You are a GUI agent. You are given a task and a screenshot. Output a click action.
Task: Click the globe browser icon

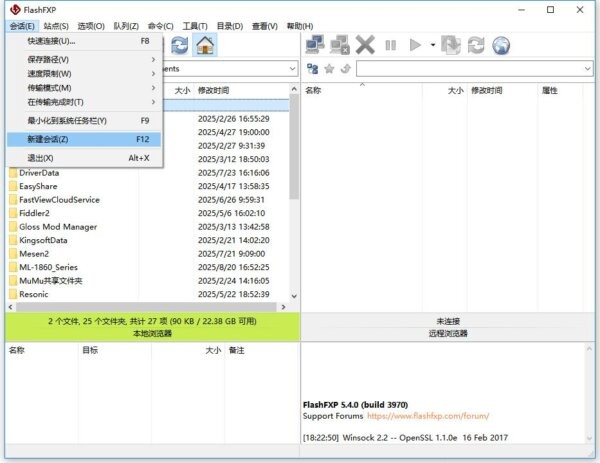point(501,45)
